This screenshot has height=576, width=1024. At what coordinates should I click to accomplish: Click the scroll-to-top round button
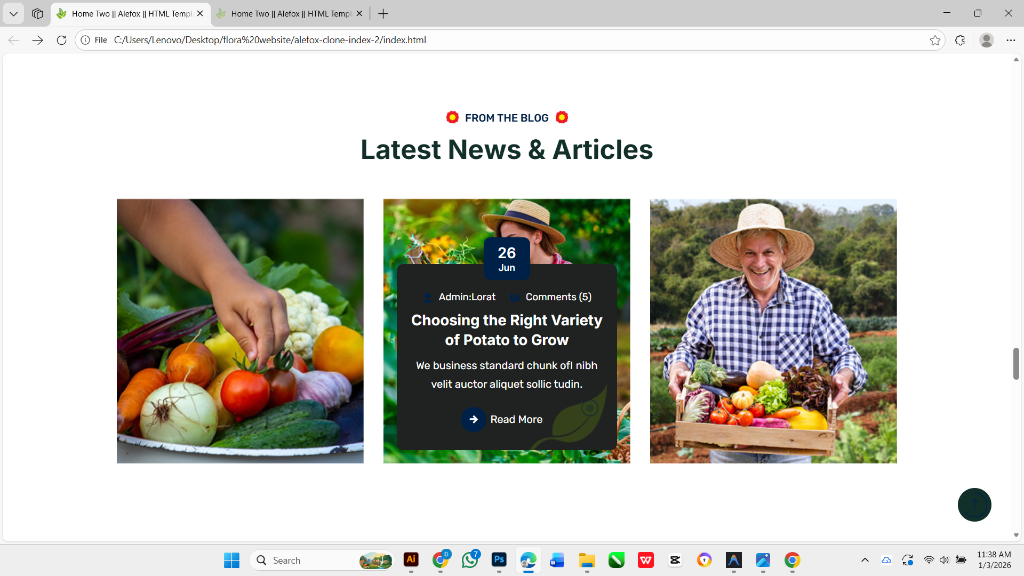pyautogui.click(x=974, y=505)
